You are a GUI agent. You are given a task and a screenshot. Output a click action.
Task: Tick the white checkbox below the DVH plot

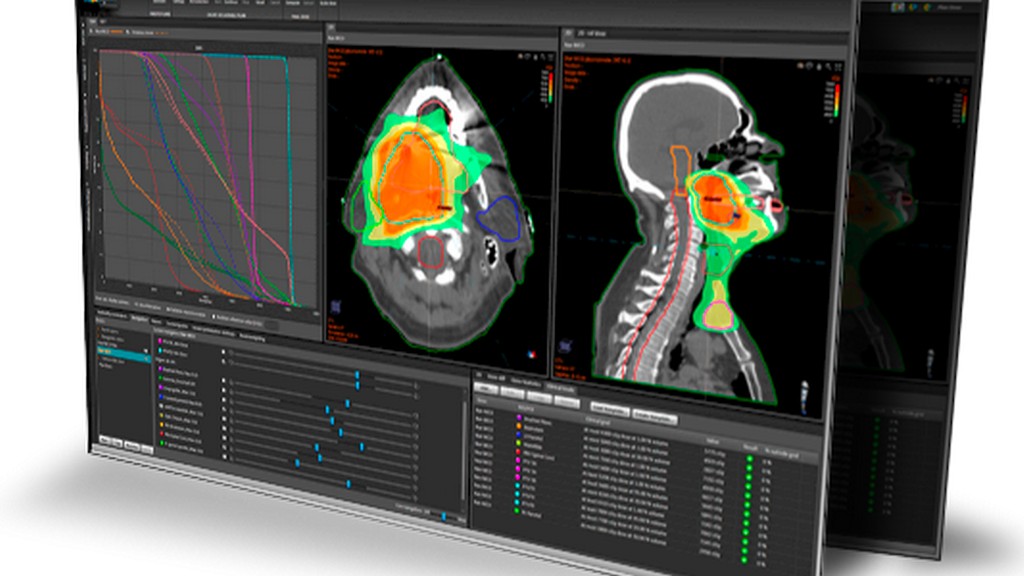214,317
